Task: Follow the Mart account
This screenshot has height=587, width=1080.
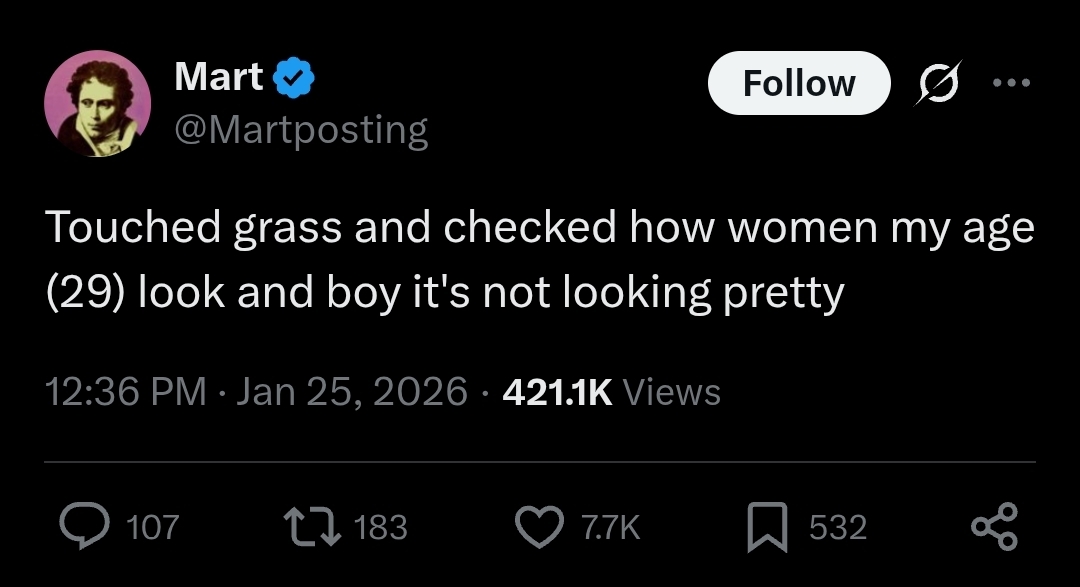Action: click(x=799, y=83)
